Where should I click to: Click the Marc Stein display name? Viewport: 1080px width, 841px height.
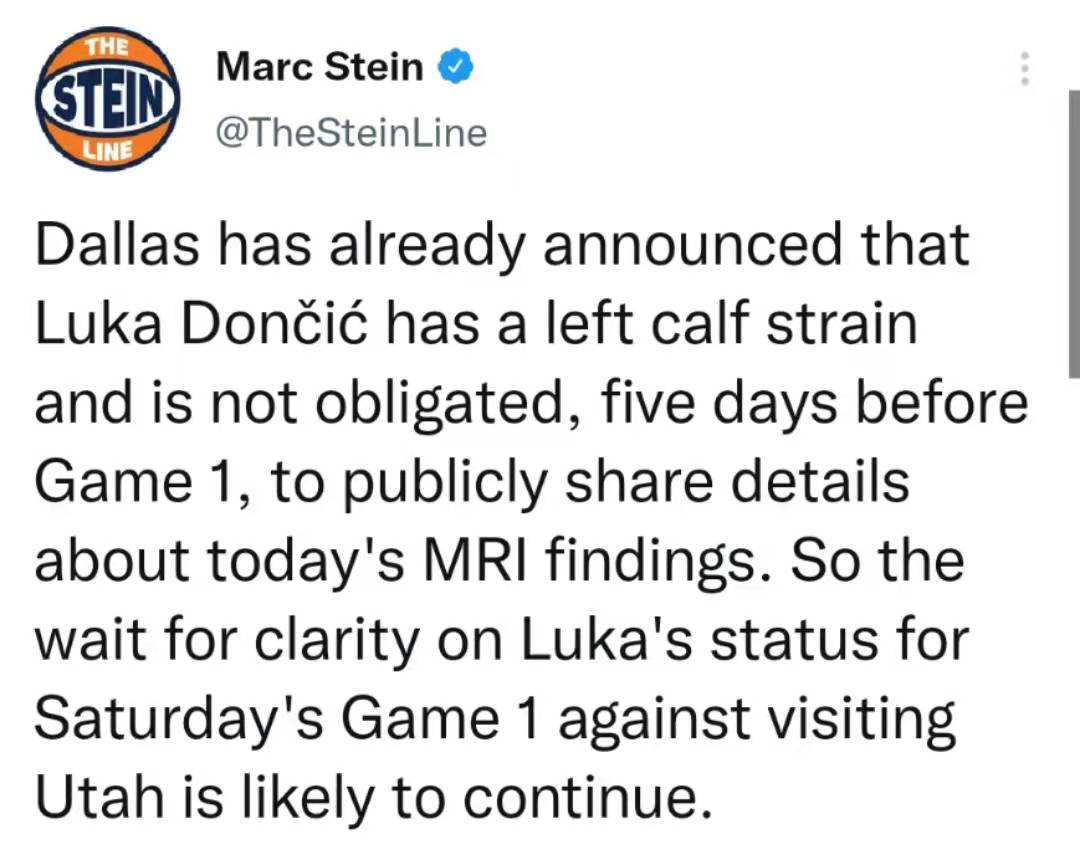(320, 67)
